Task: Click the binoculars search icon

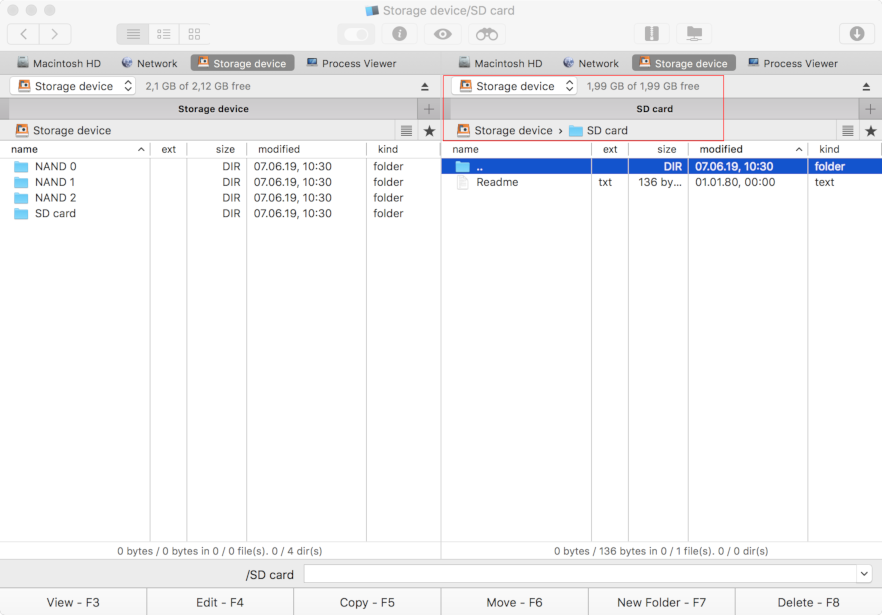Action: point(487,34)
